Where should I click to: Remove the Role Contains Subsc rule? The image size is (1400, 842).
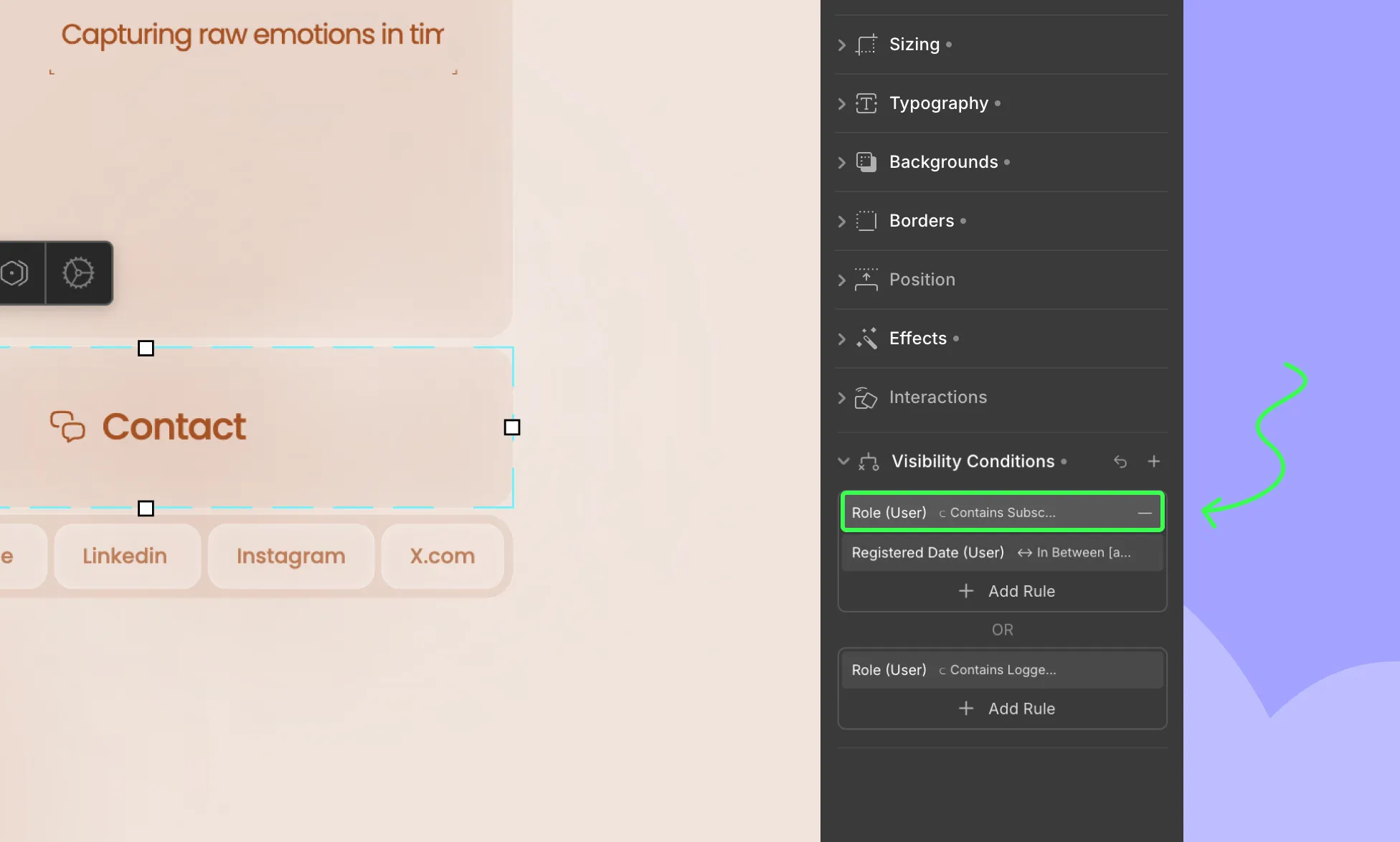click(x=1145, y=513)
